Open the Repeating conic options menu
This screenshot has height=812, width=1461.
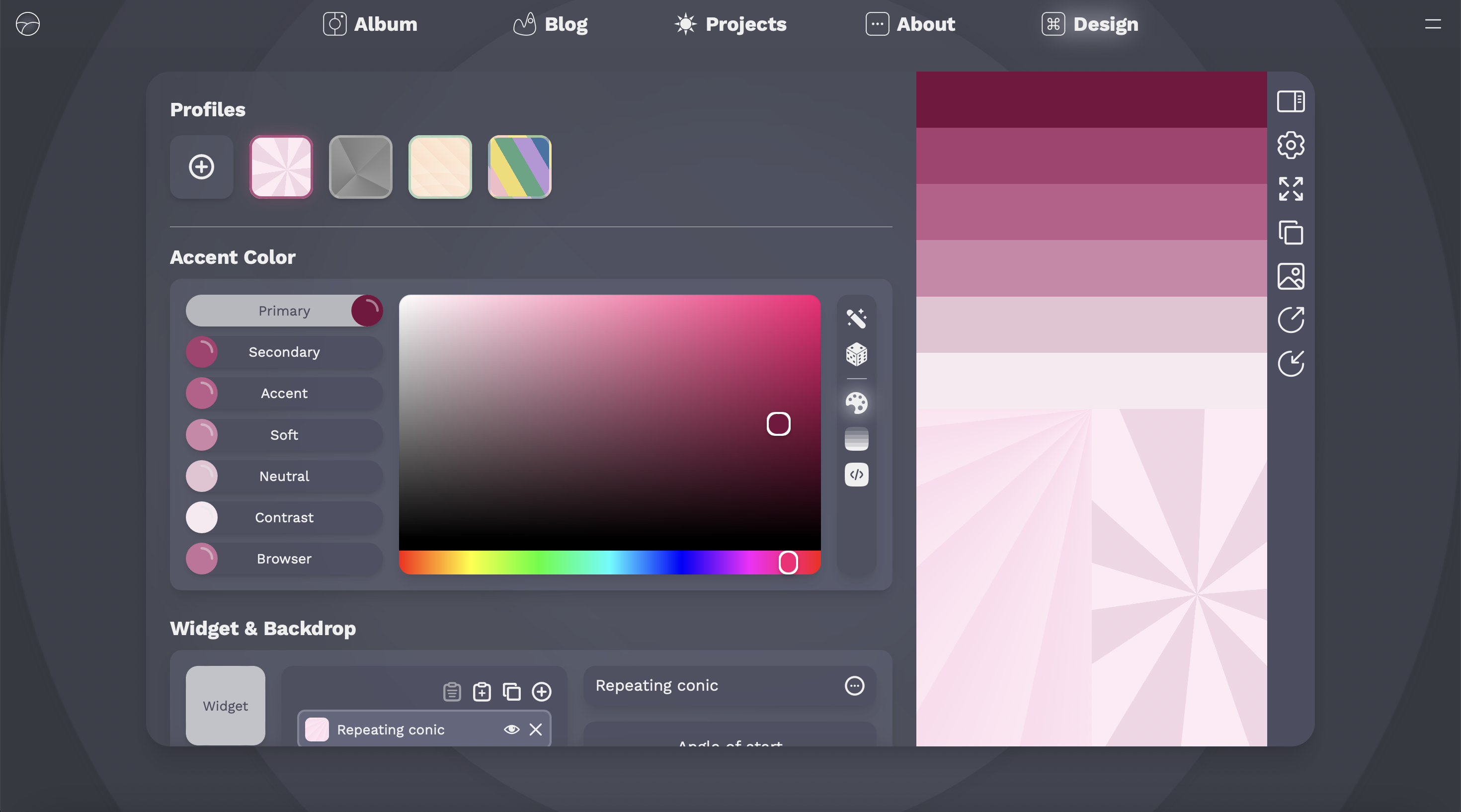855,686
